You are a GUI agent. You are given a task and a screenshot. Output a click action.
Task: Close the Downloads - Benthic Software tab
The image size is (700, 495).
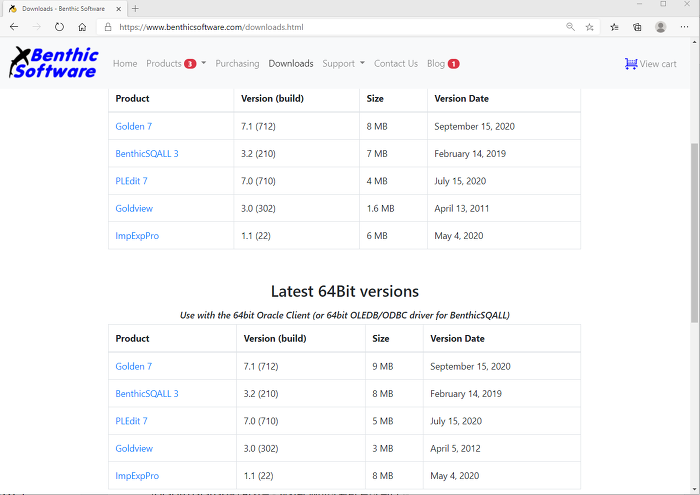118,8
